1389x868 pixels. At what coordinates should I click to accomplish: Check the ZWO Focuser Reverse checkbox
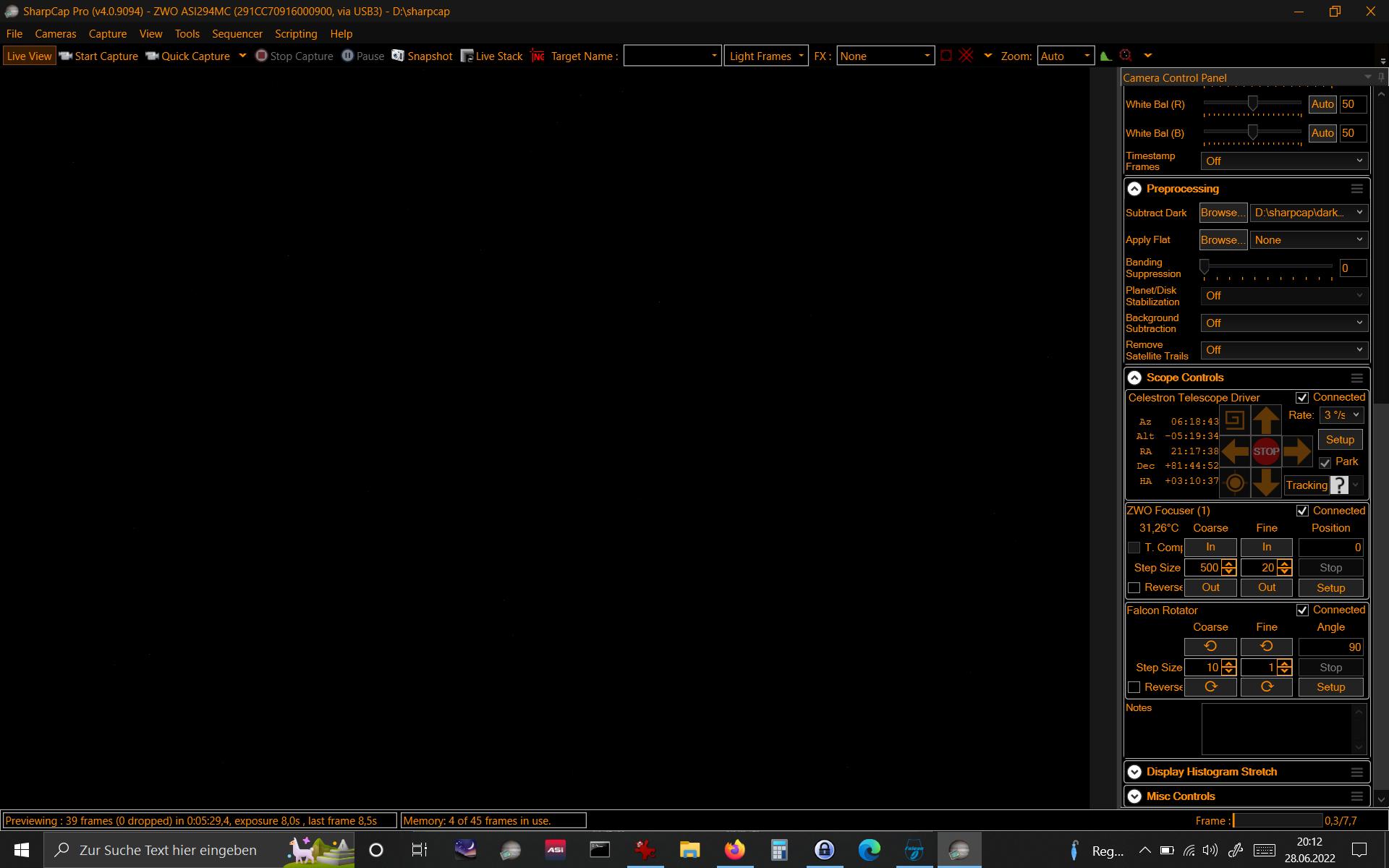coord(1134,587)
